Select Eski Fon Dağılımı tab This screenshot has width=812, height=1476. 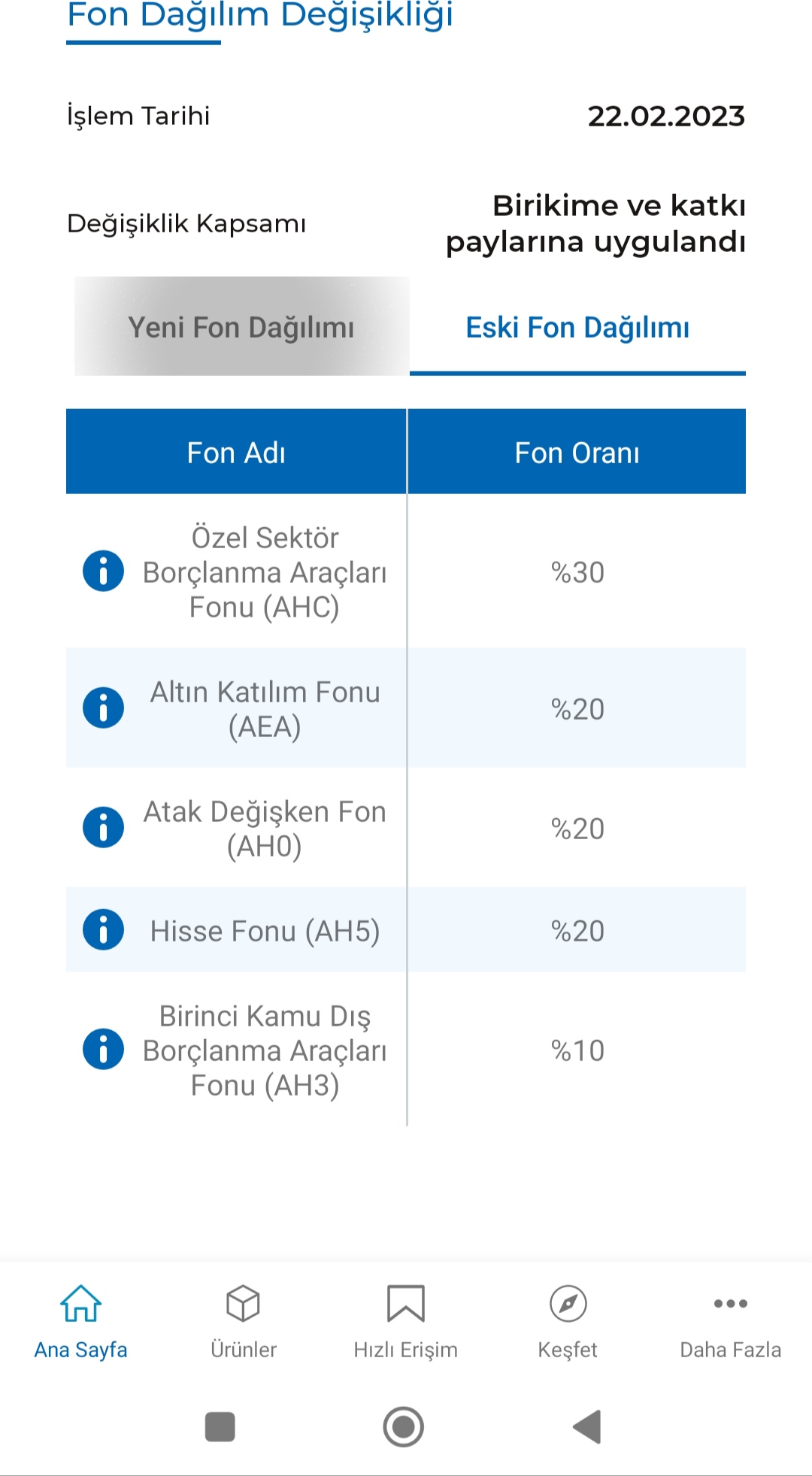coord(577,326)
